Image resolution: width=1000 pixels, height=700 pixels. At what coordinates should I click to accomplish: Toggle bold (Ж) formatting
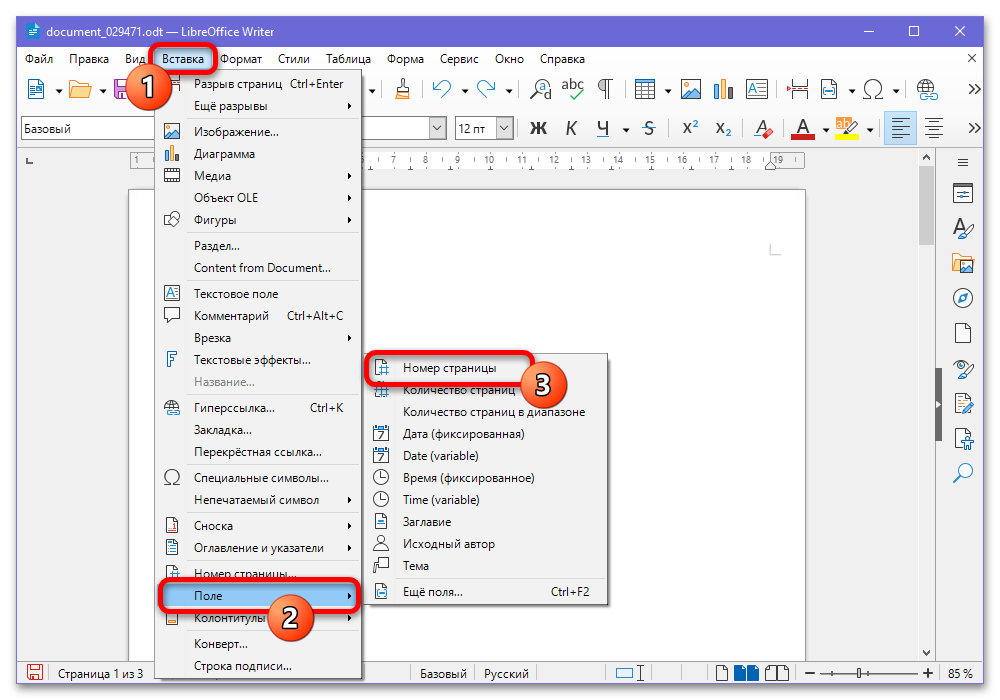[538, 129]
